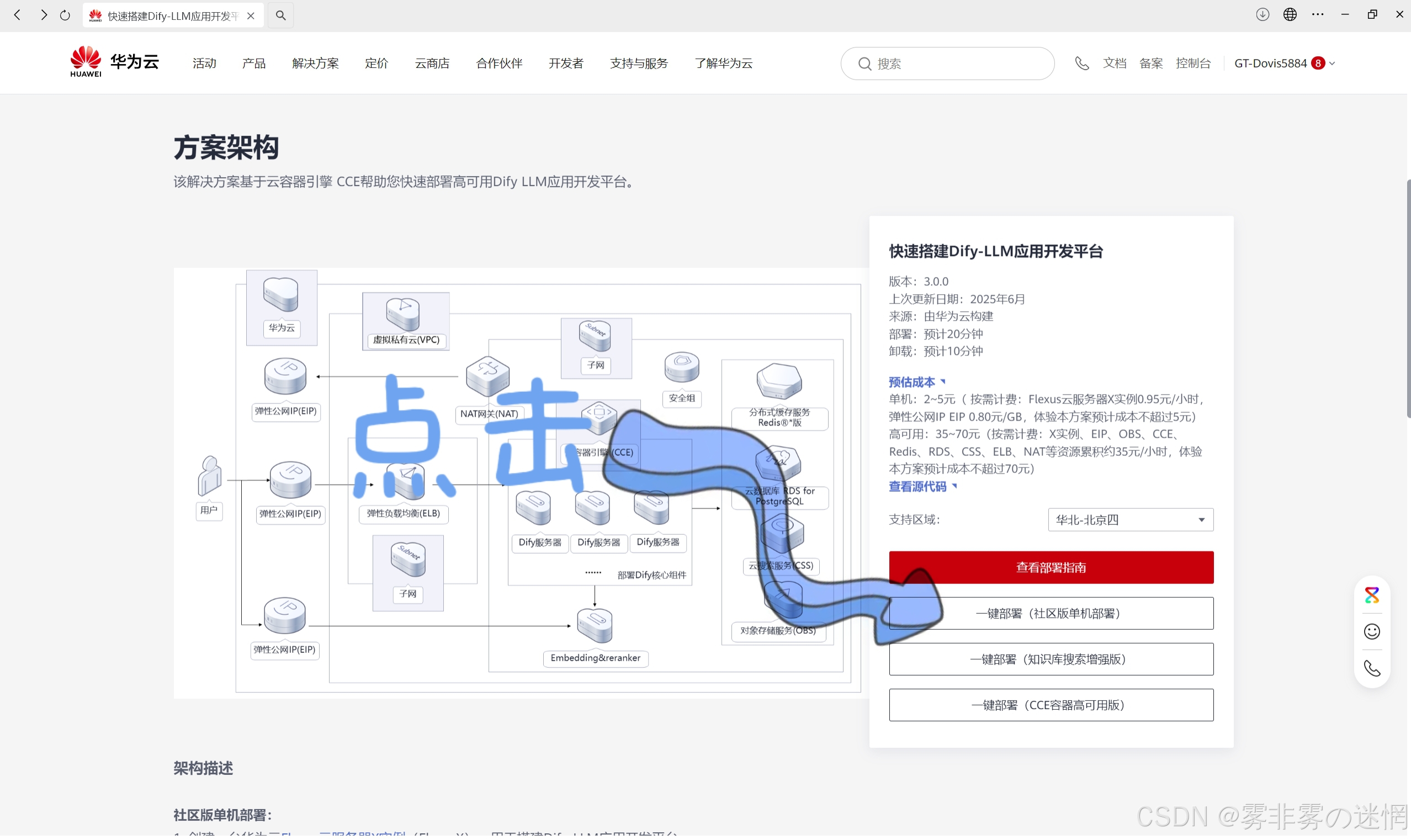Focus the 搜索 search field
The width and height of the screenshot is (1411, 840).
coord(947,63)
